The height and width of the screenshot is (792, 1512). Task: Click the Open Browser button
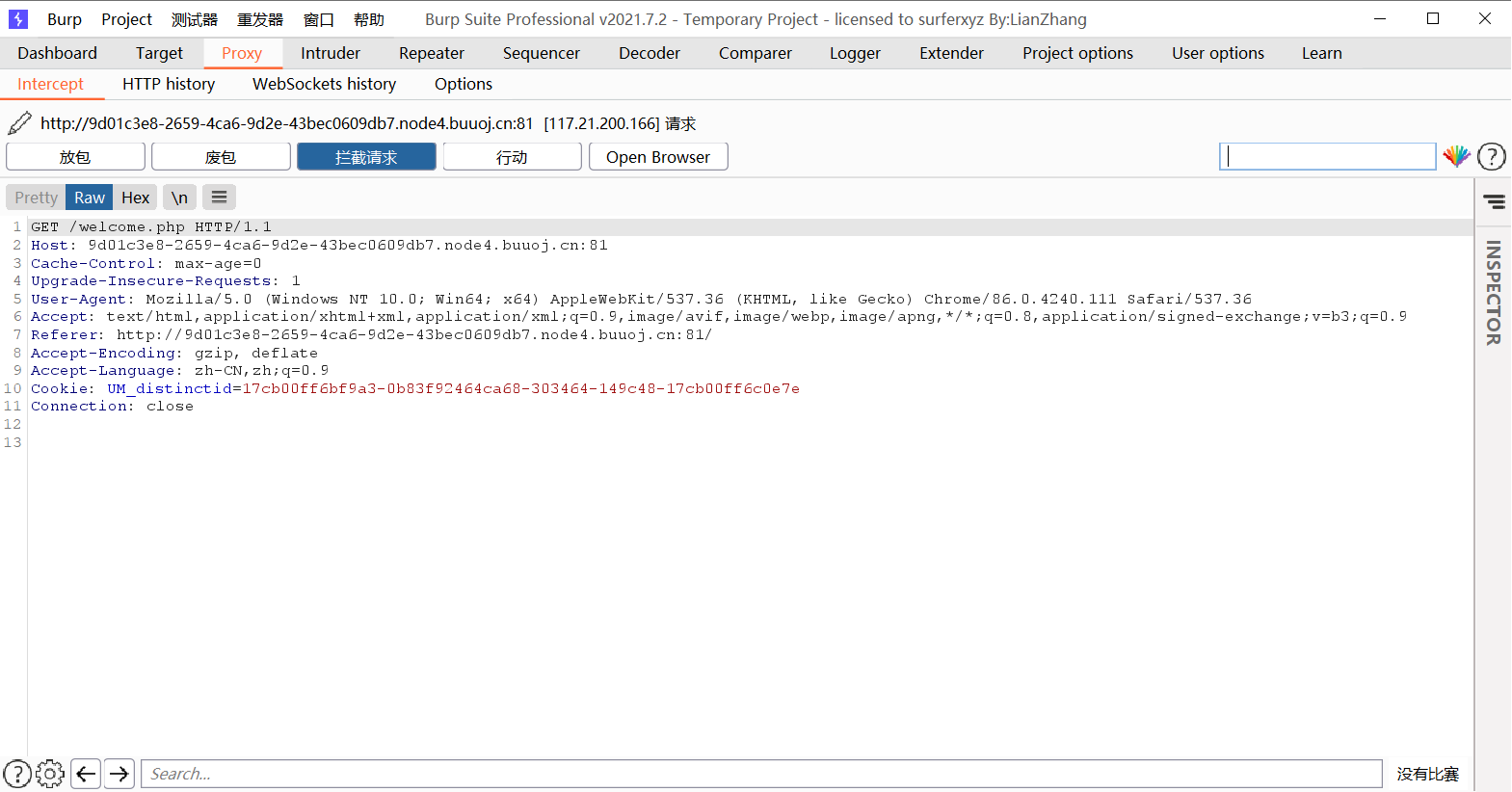click(658, 157)
